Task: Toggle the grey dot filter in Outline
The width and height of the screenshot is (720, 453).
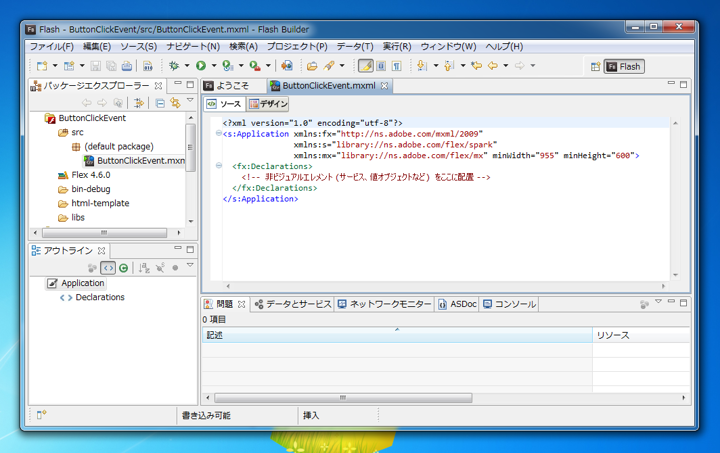Action: coord(175,268)
